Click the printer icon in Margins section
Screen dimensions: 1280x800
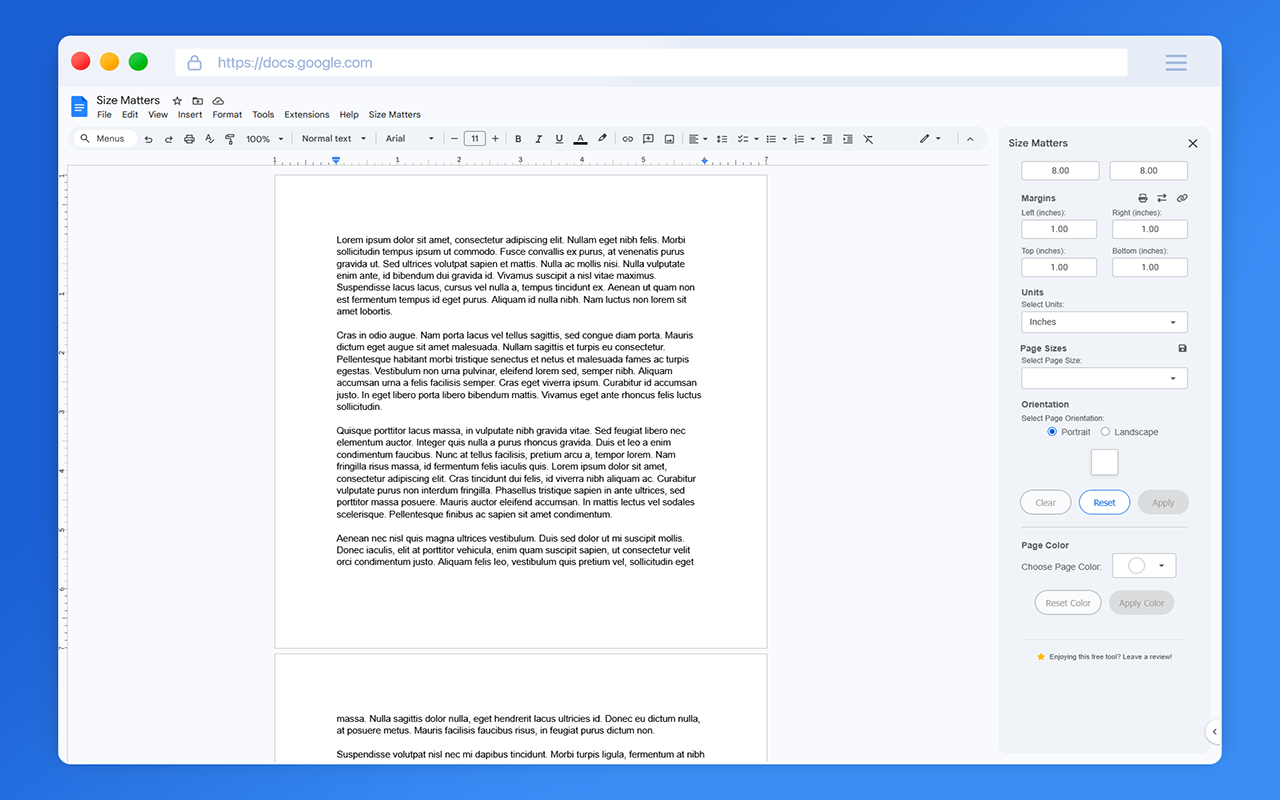(1143, 198)
